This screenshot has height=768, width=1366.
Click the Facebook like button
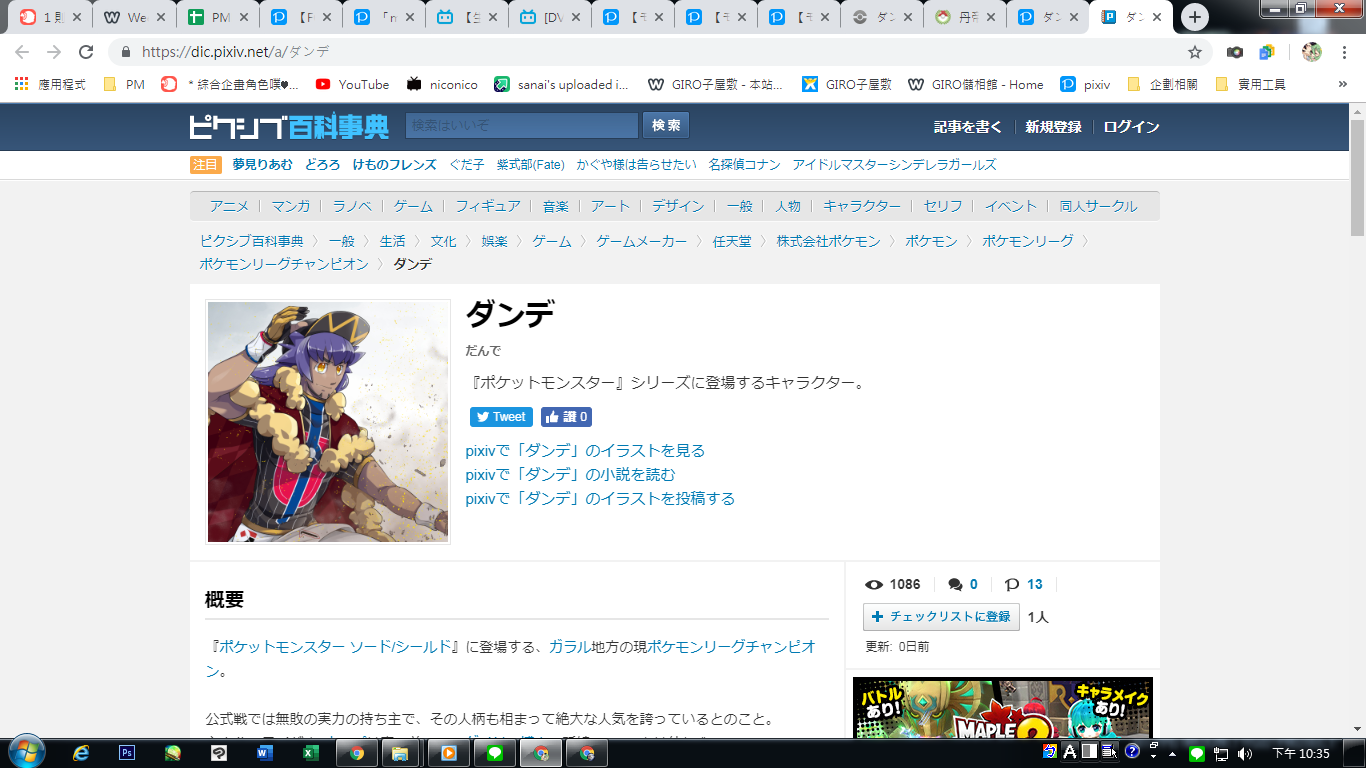566,417
